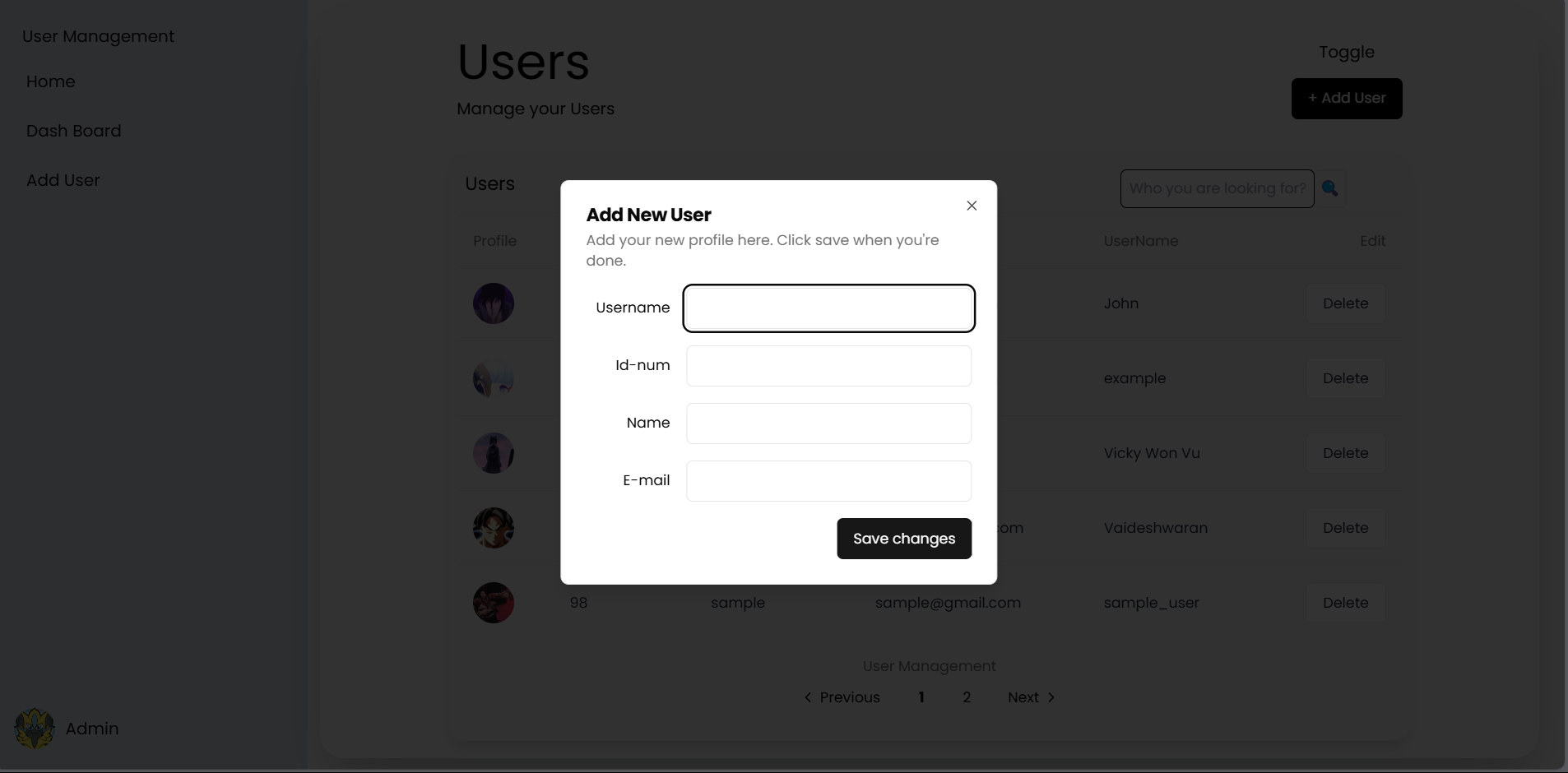1568x773 pixels.
Task: Click the Admin avatar icon
Action: [x=35, y=729]
